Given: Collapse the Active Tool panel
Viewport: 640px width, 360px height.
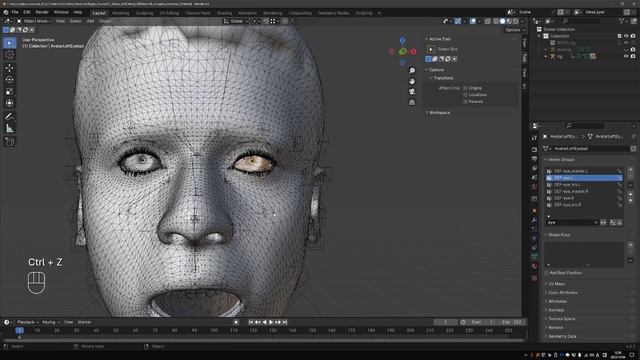Looking at the screenshot, I should pyautogui.click(x=439, y=39).
